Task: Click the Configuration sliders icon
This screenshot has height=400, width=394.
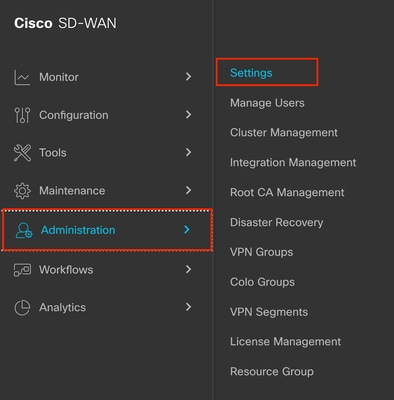Action: [x=22, y=115]
